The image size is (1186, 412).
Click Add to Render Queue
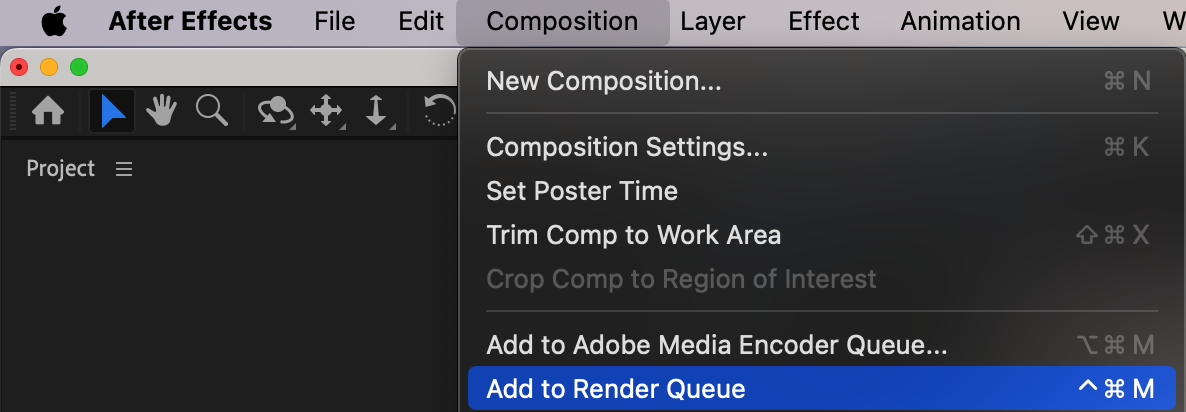click(616, 389)
